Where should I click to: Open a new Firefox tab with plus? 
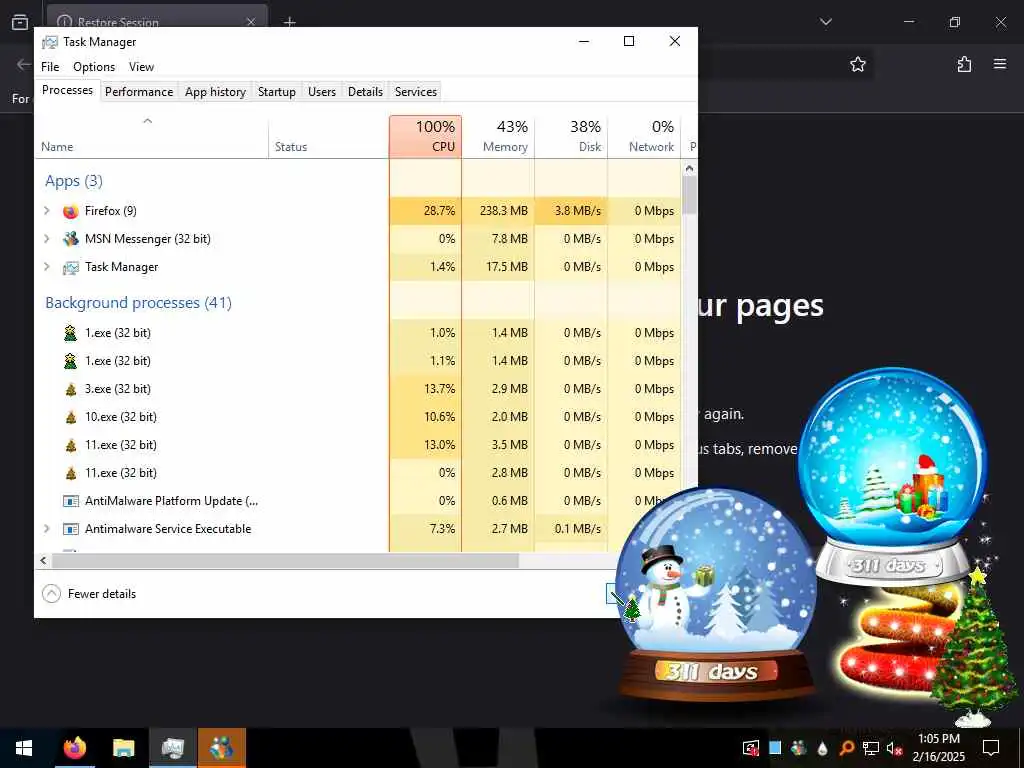290,22
